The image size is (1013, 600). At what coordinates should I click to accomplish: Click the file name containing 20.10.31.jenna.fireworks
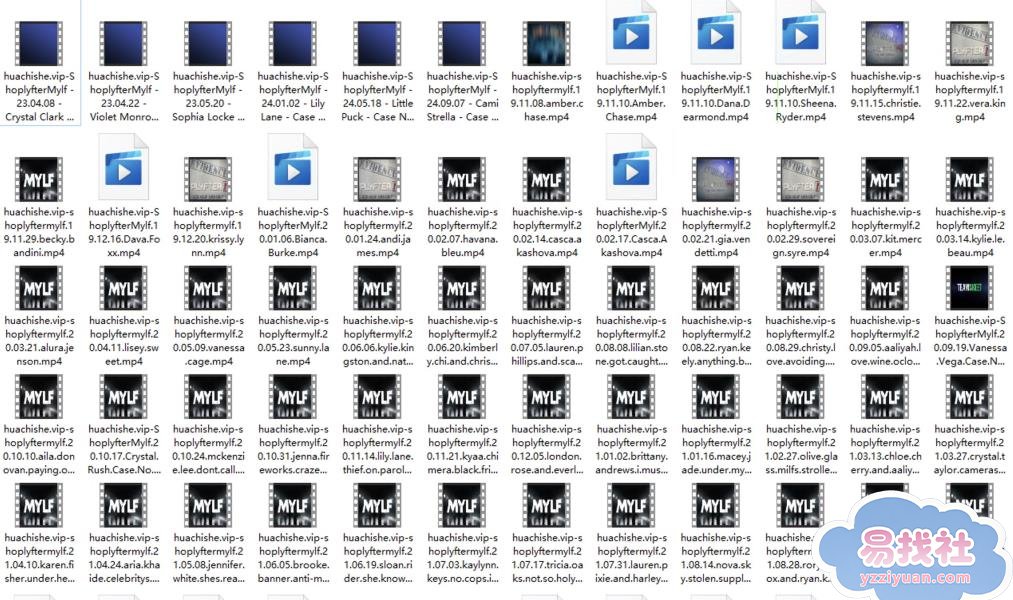(293, 449)
